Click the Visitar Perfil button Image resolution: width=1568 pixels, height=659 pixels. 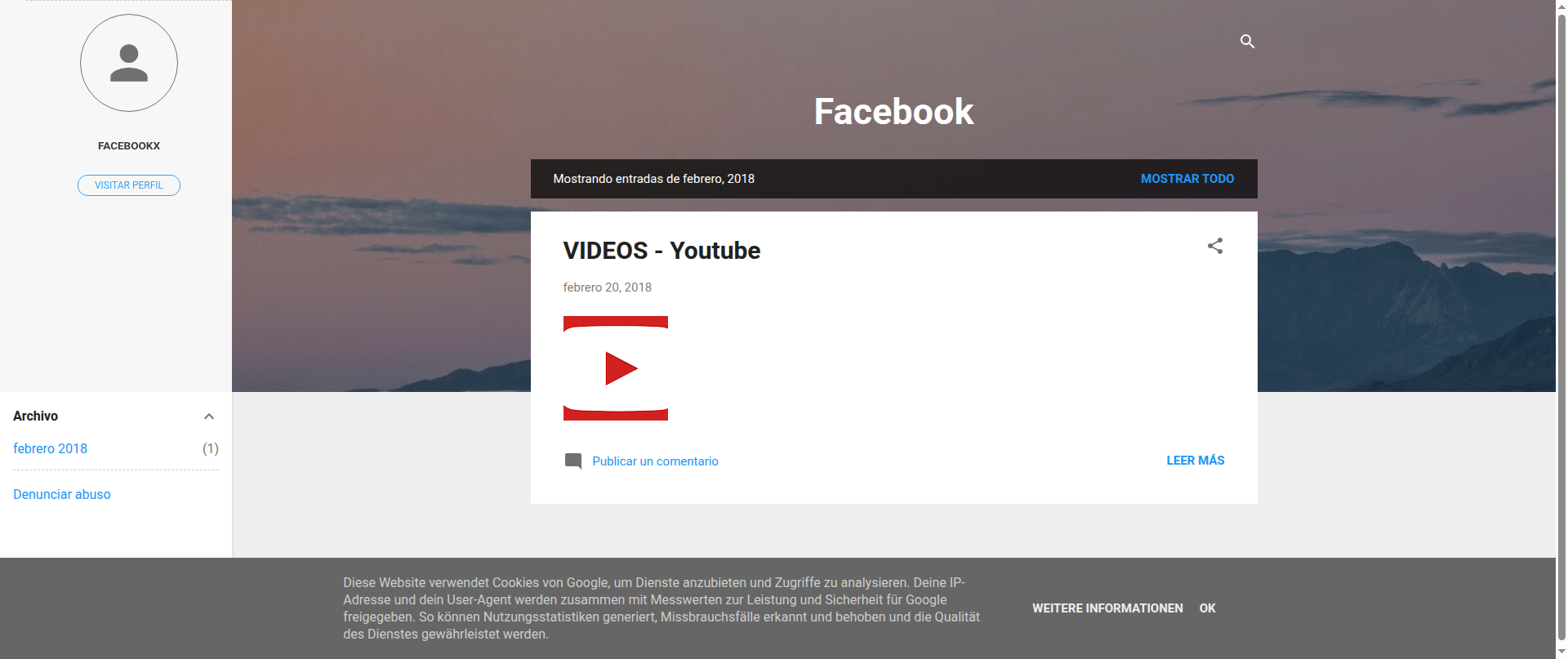click(129, 185)
